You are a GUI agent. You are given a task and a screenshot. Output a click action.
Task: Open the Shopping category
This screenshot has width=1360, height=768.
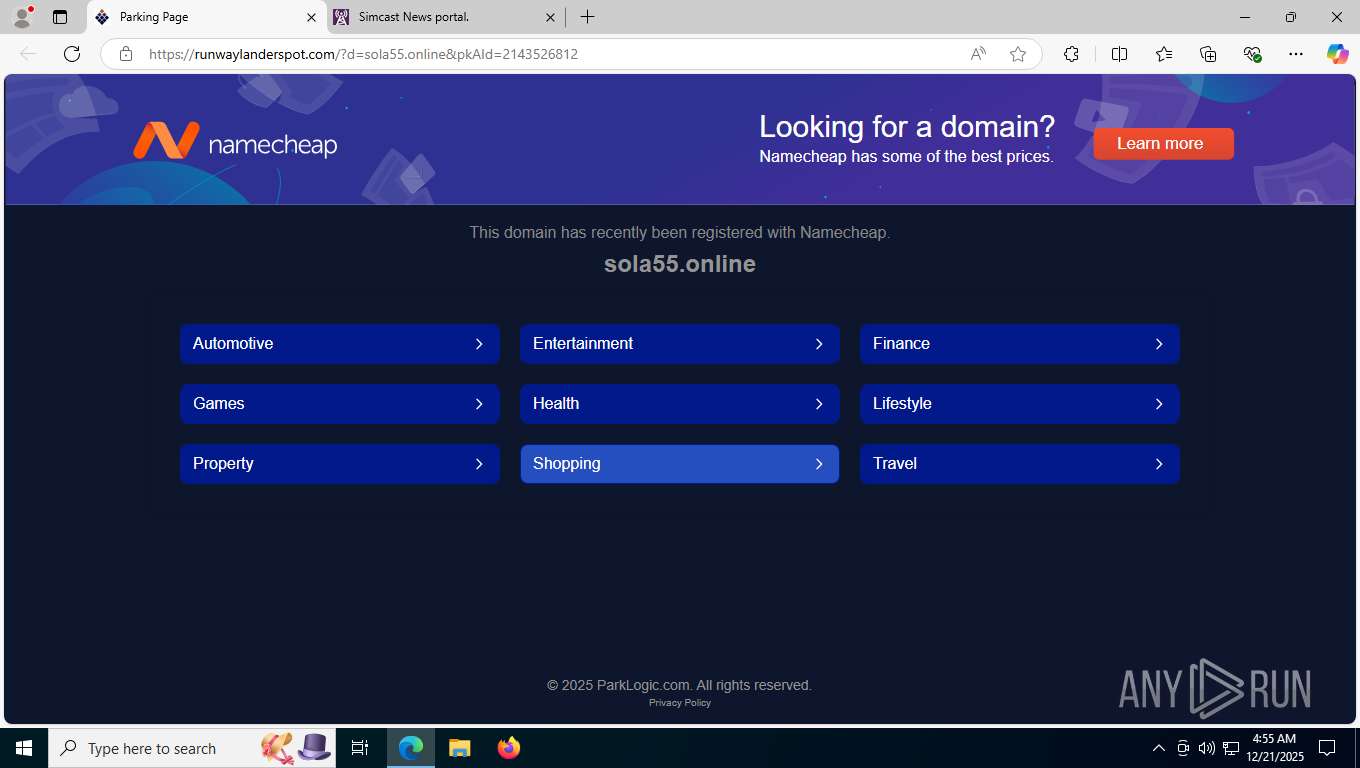[x=680, y=463]
